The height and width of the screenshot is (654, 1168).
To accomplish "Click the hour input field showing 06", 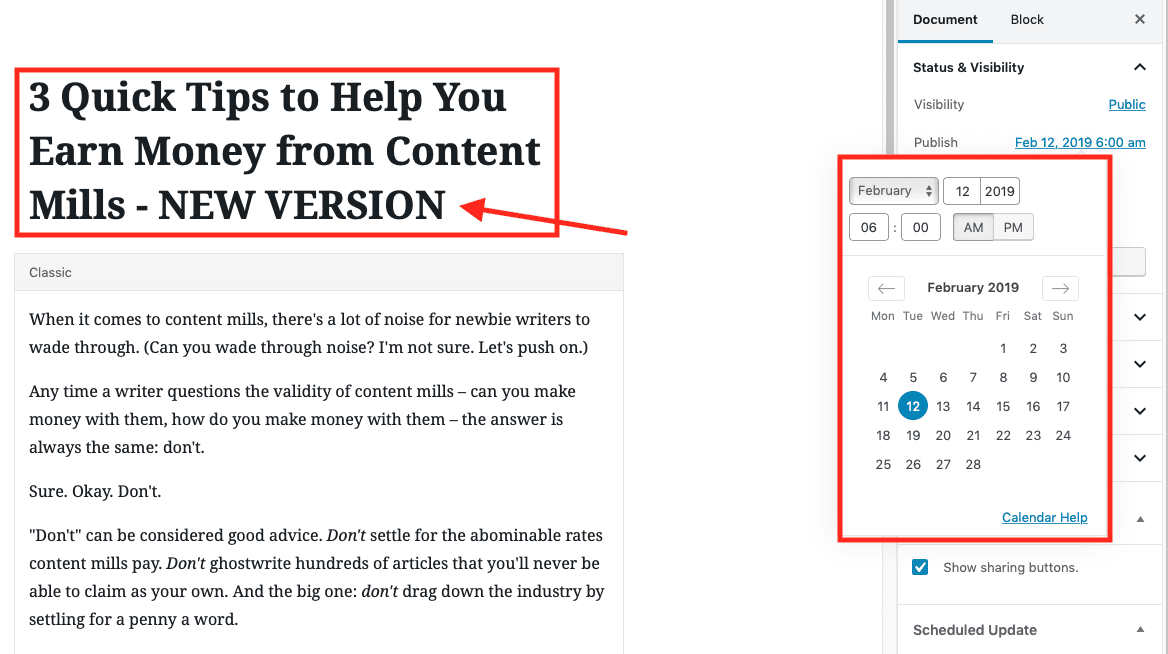I will pos(869,227).
